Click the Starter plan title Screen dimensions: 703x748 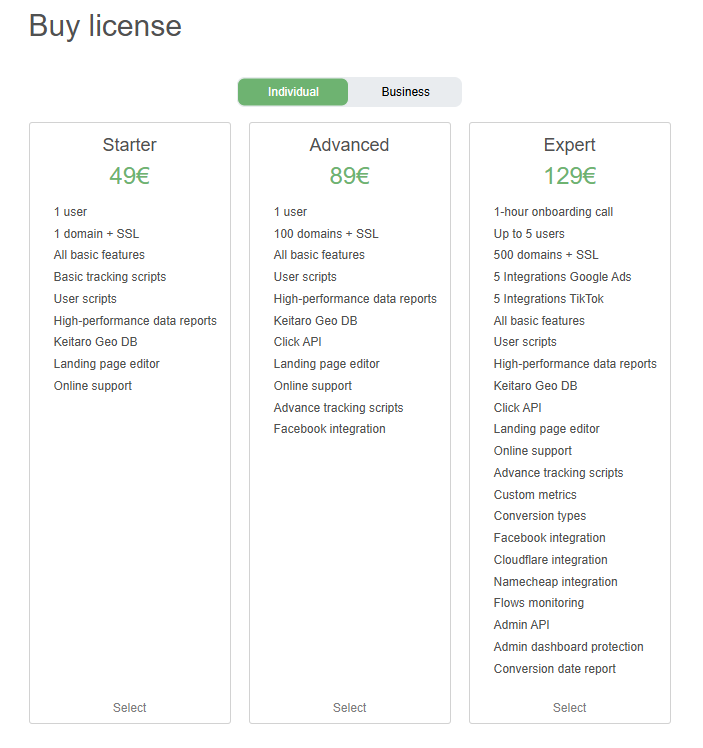pos(130,145)
